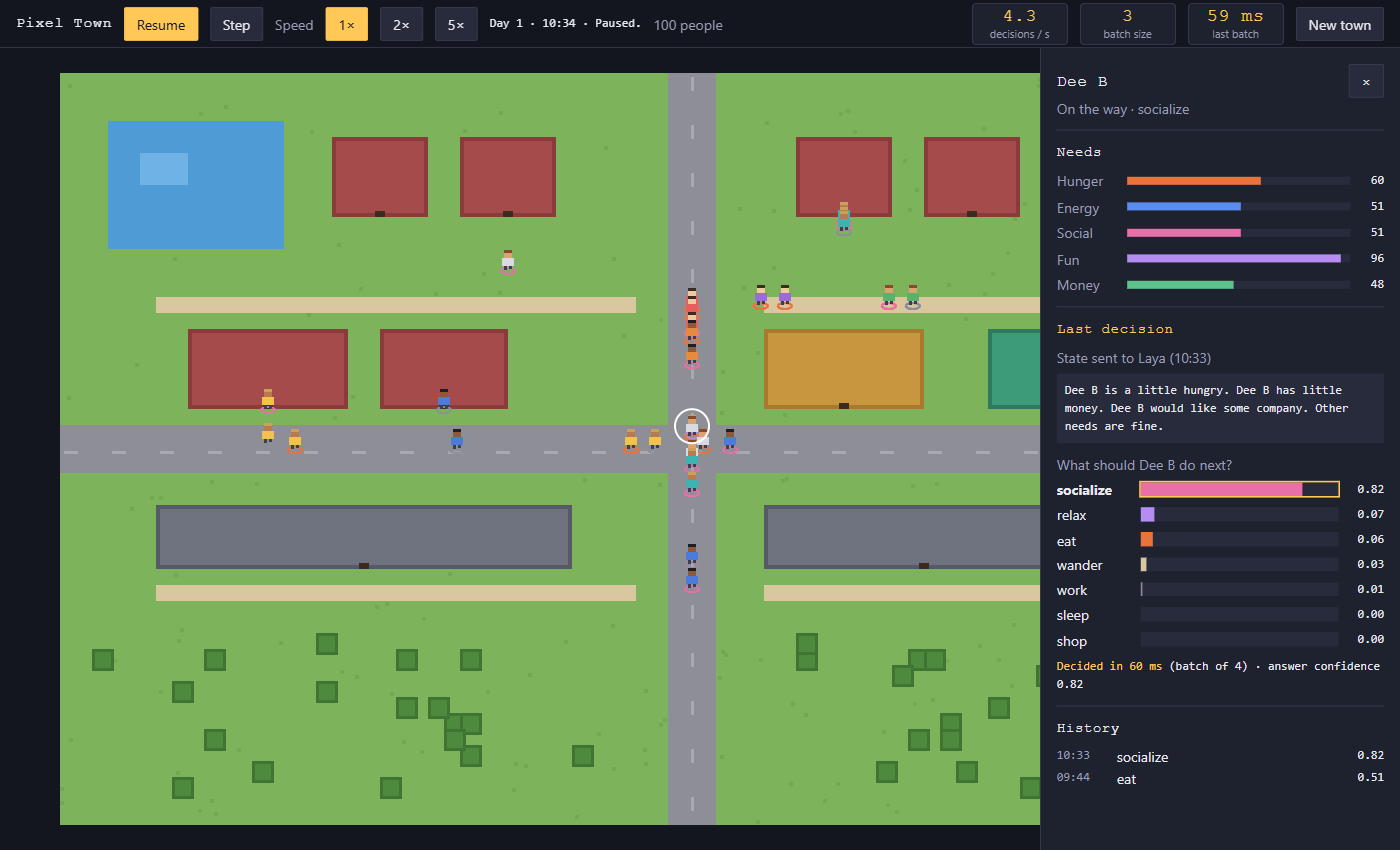Close the Dee B details panel
Viewport: 1400px width, 850px height.
(1366, 81)
